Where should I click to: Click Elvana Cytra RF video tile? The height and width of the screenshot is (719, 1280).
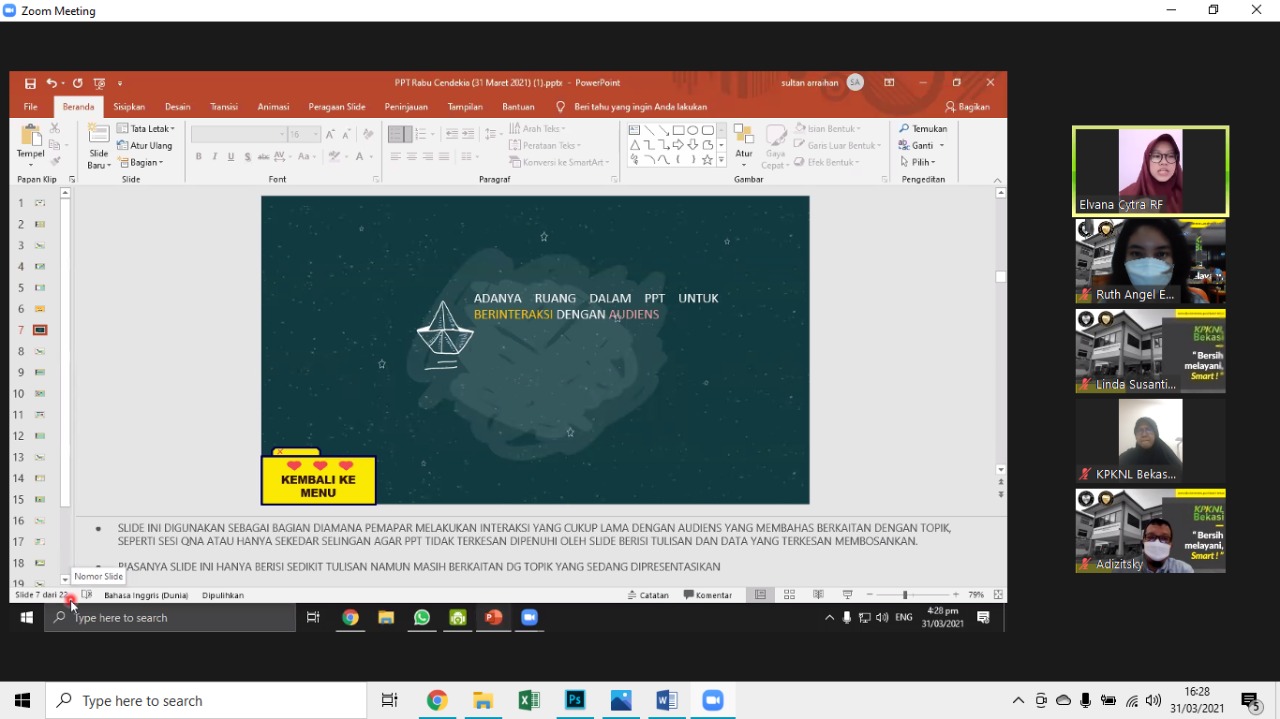[1150, 171]
